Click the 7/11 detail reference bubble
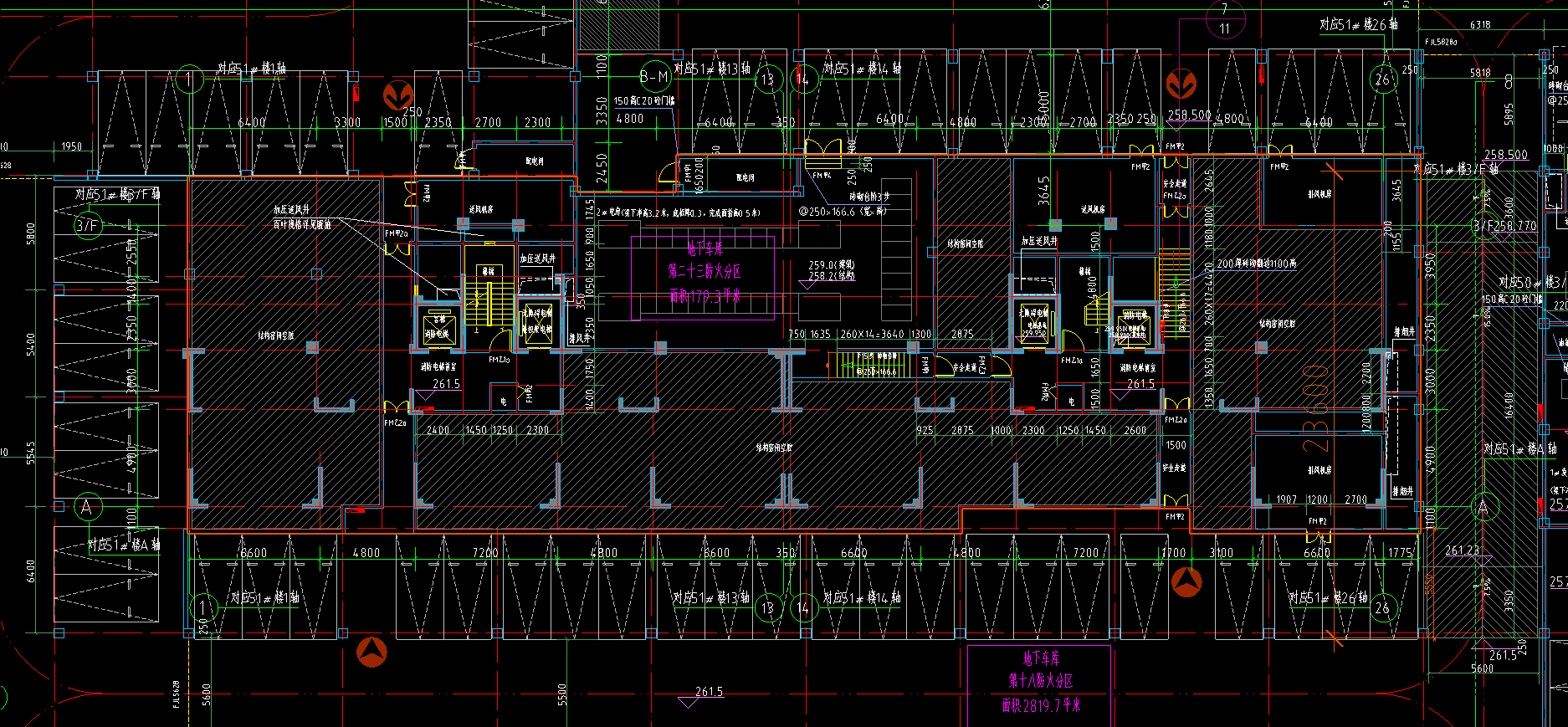 pyautogui.click(x=1226, y=18)
